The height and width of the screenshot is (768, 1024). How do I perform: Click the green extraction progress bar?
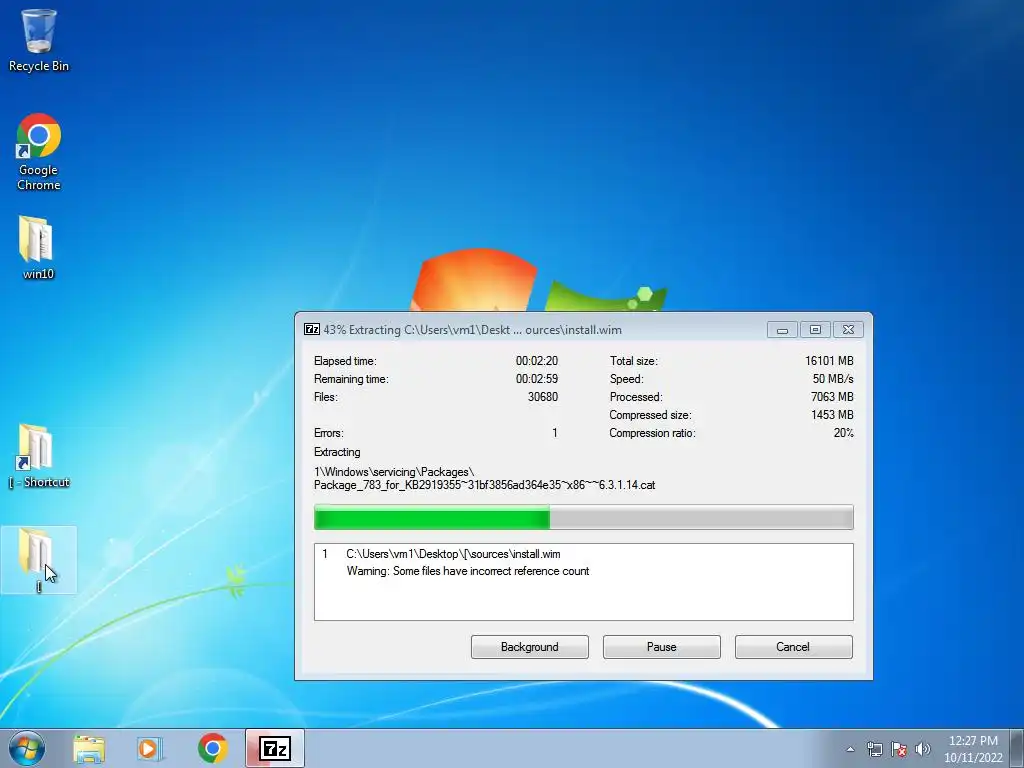(x=583, y=517)
